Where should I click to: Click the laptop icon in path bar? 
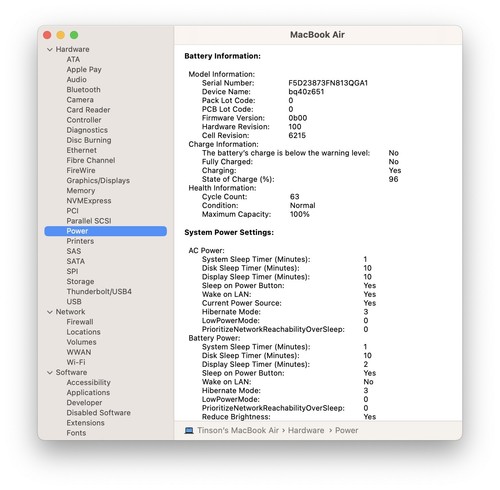(x=189, y=430)
